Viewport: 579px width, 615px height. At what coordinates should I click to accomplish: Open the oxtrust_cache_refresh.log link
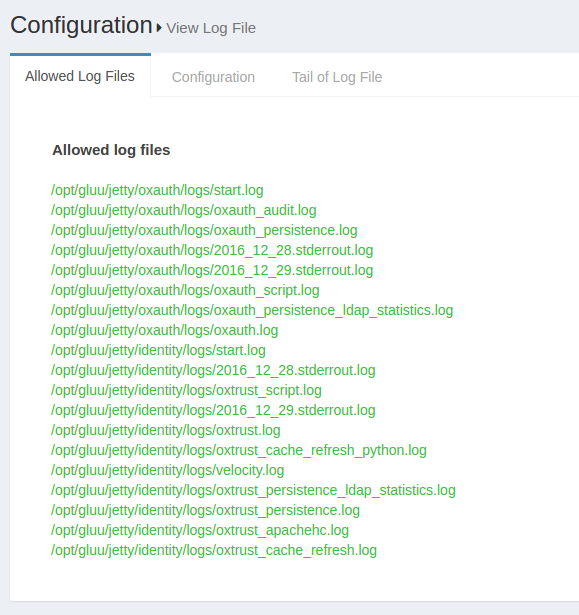[x=214, y=550]
